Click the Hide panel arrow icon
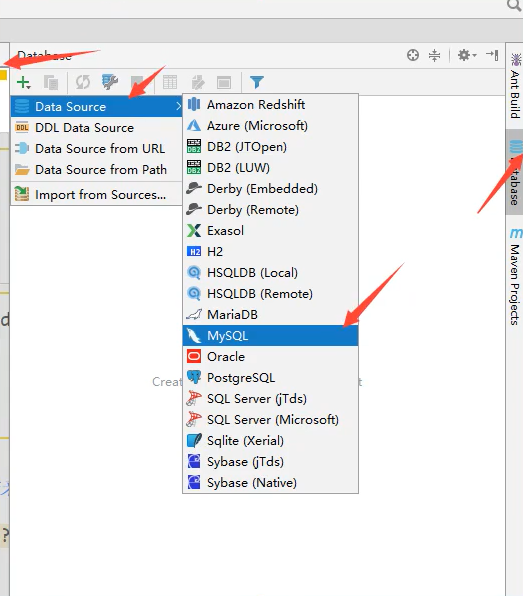523x596 pixels. click(492, 55)
